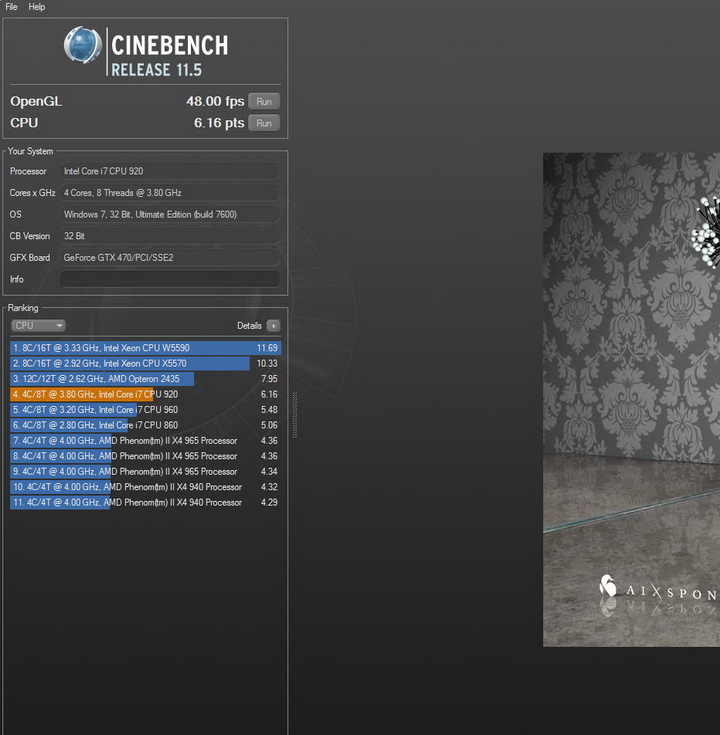
Task: Select ranking entry 5 Core i7 CPU 960
Action: pos(145,410)
